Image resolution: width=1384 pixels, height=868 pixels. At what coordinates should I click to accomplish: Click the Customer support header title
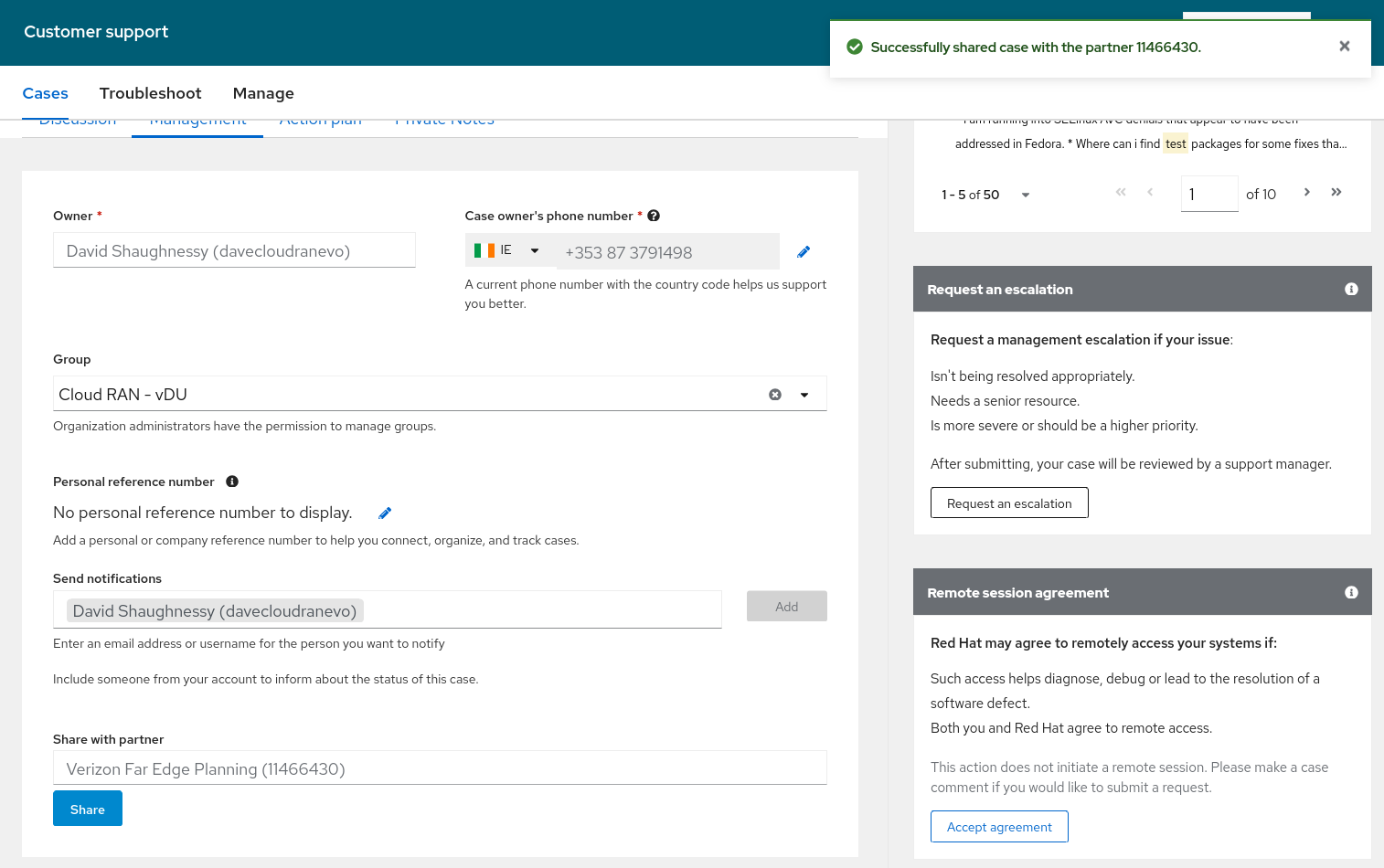click(x=96, y=32)
